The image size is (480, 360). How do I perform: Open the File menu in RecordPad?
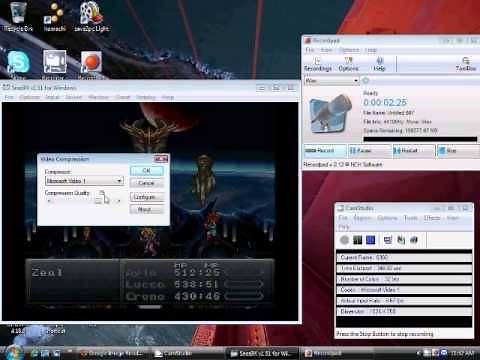[310, 50]
